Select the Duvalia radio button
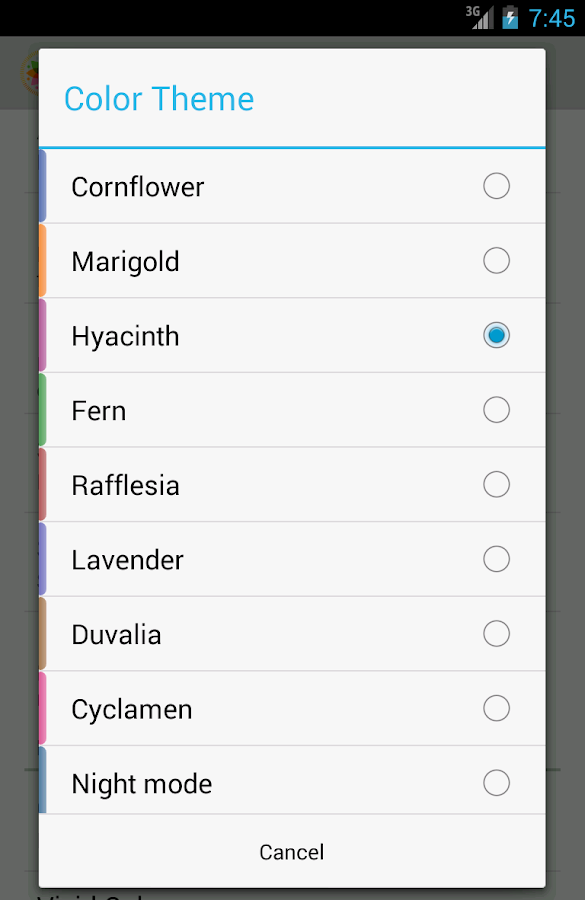 click(x=497, y=633)
